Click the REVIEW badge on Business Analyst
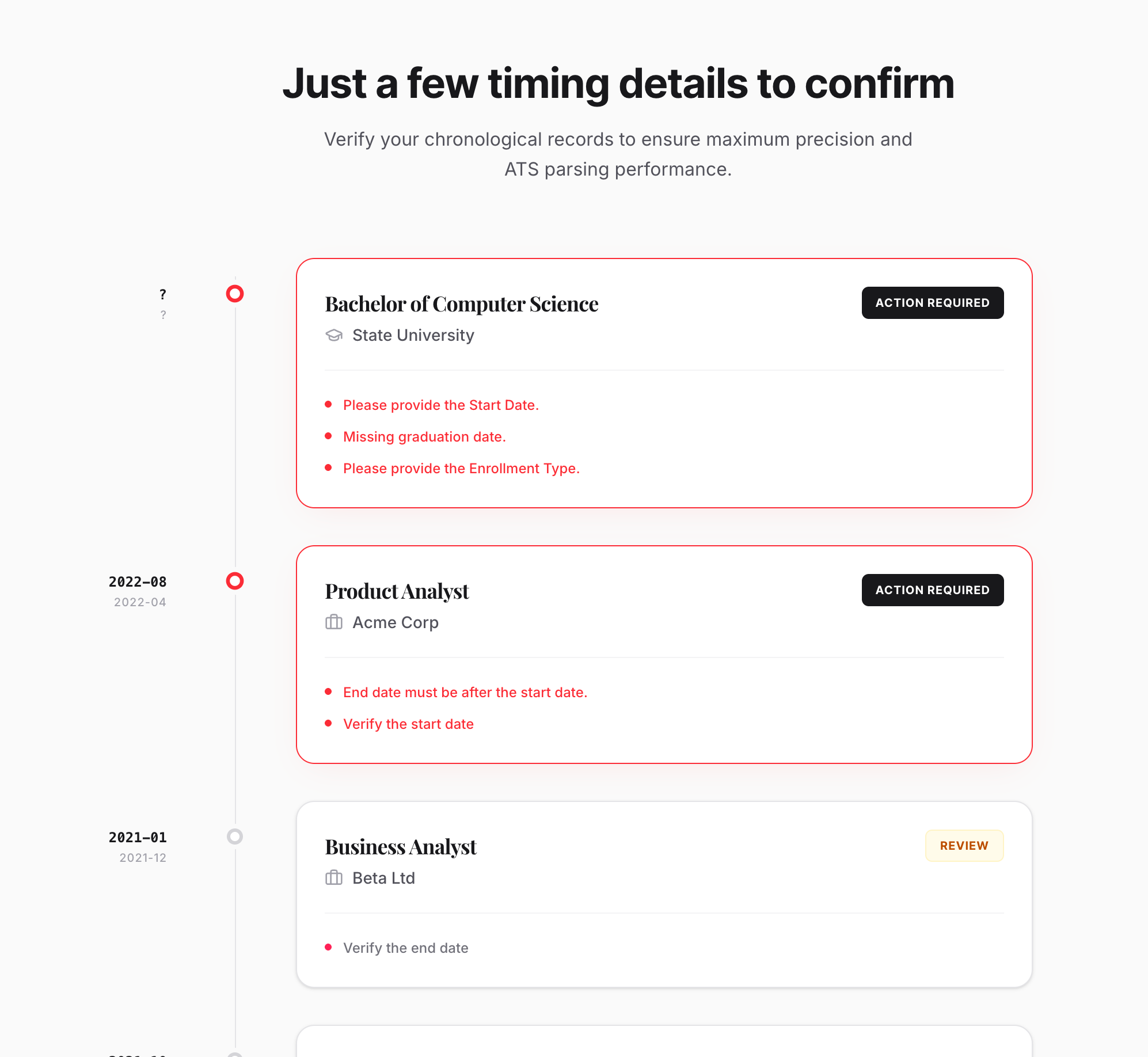The width and height of the screenshot is (1148, 1057). [x=964, y=846]
